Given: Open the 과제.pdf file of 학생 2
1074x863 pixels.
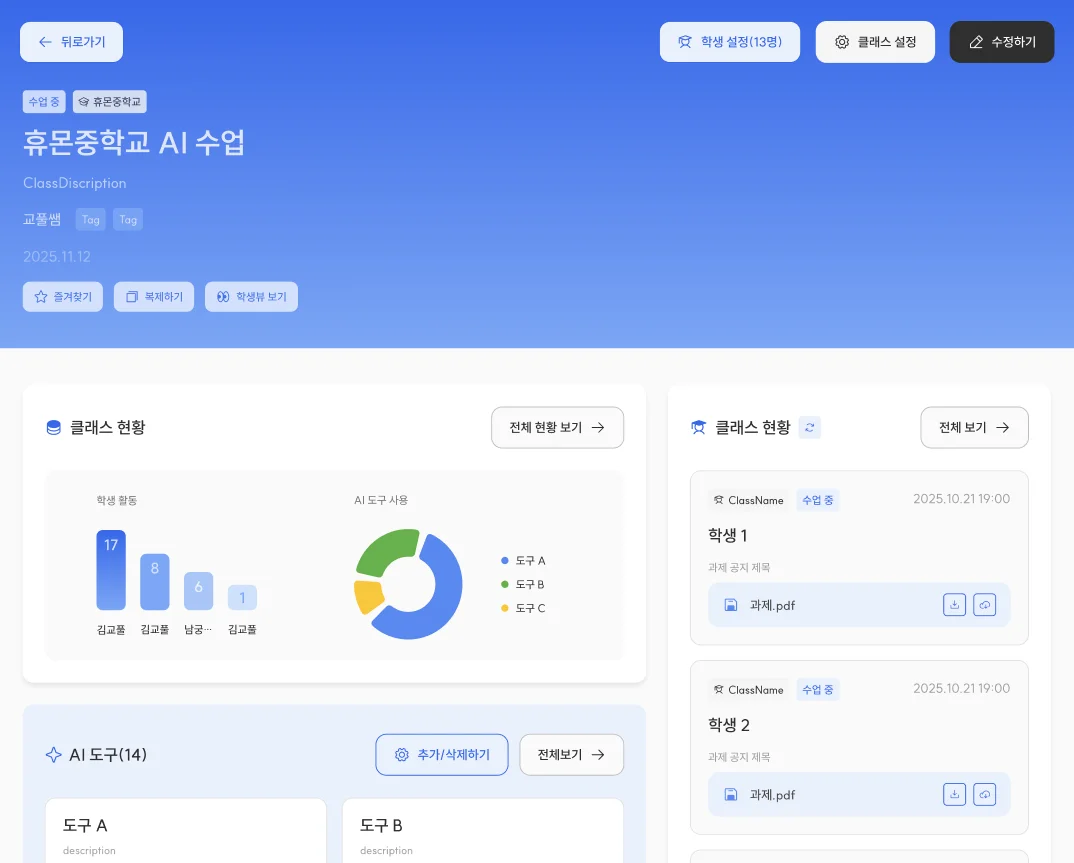Looking at the screenshot, I should [x=859, y=795].
